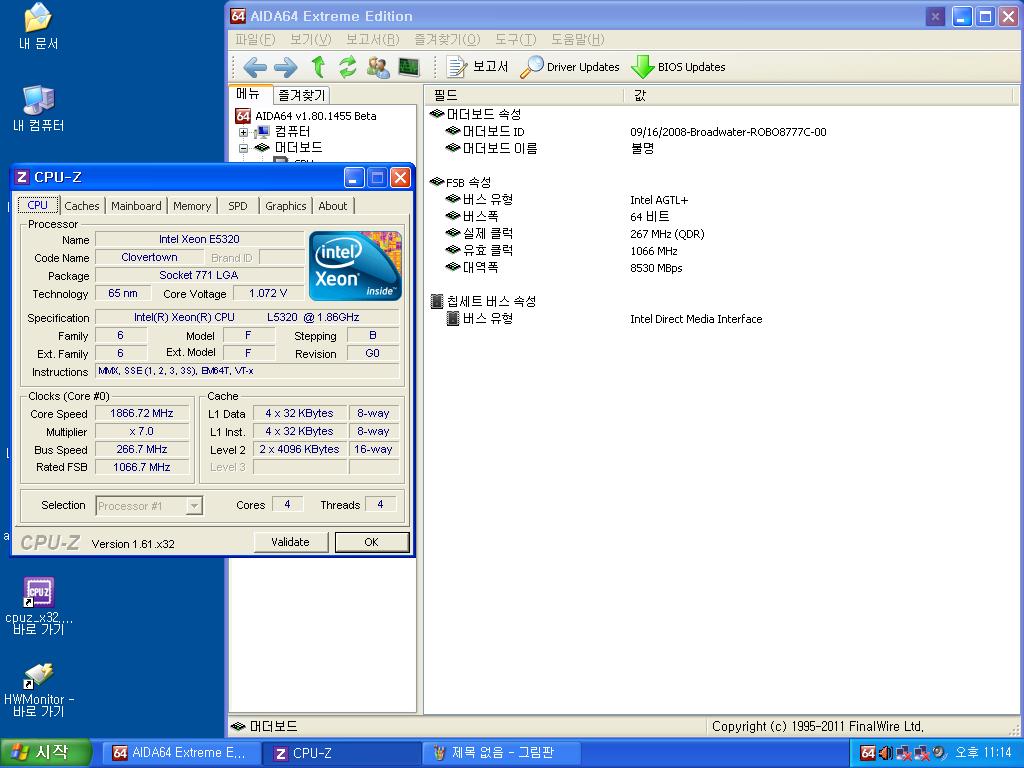Open cpuz_x32 shortcut on desktop
The image size is (1024, 768).
tap(39, 606)
